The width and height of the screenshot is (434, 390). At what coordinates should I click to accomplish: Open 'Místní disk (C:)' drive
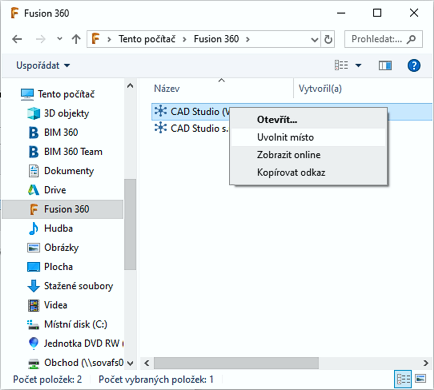click(x=76, y=324)
